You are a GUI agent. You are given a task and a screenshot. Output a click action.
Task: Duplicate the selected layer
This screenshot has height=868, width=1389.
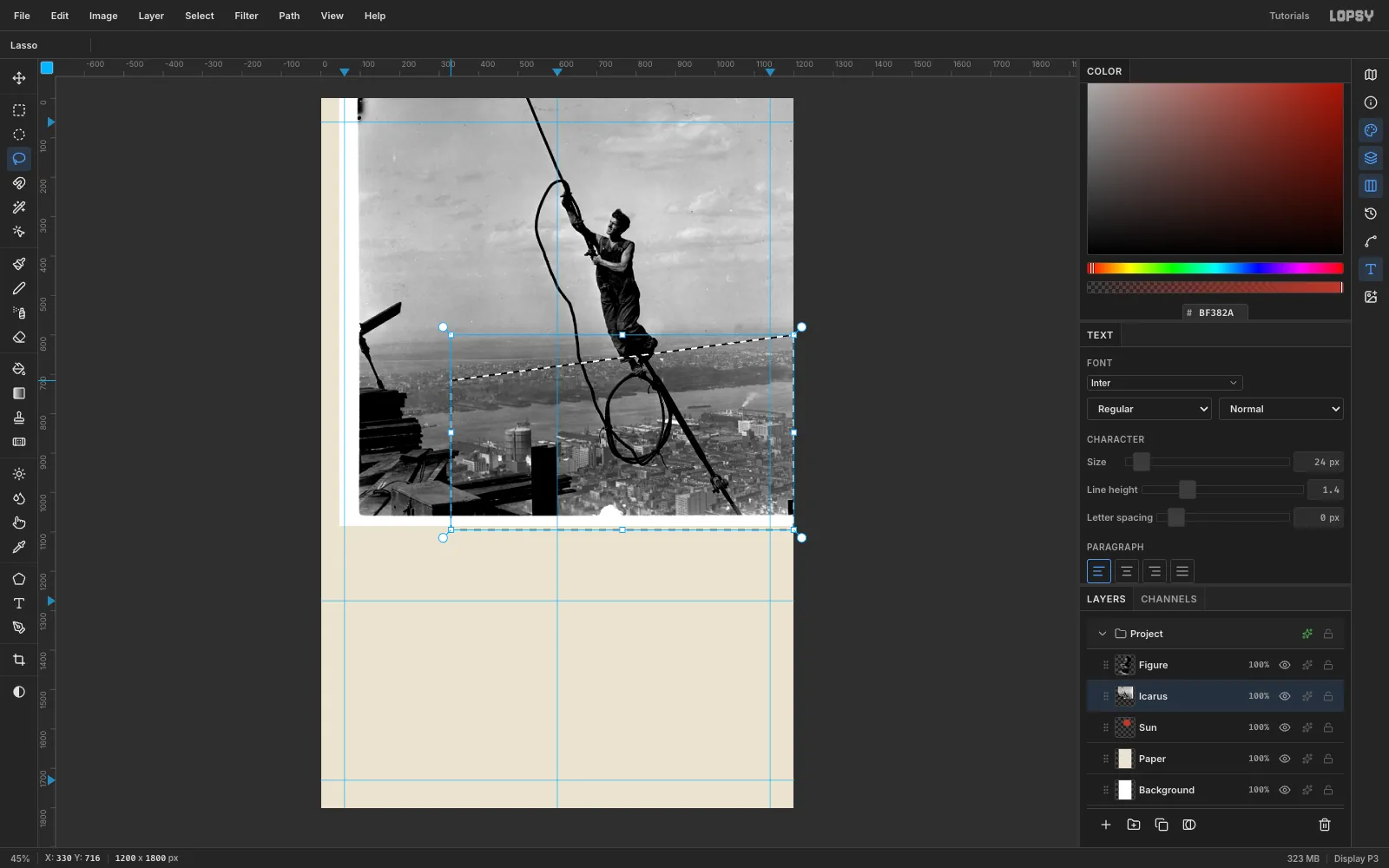pyautogui.click(x=1162, y=825)
